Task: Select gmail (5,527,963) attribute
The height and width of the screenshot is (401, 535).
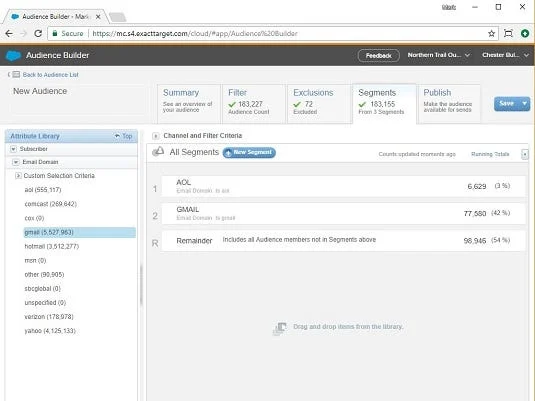Action: [79, 232]
